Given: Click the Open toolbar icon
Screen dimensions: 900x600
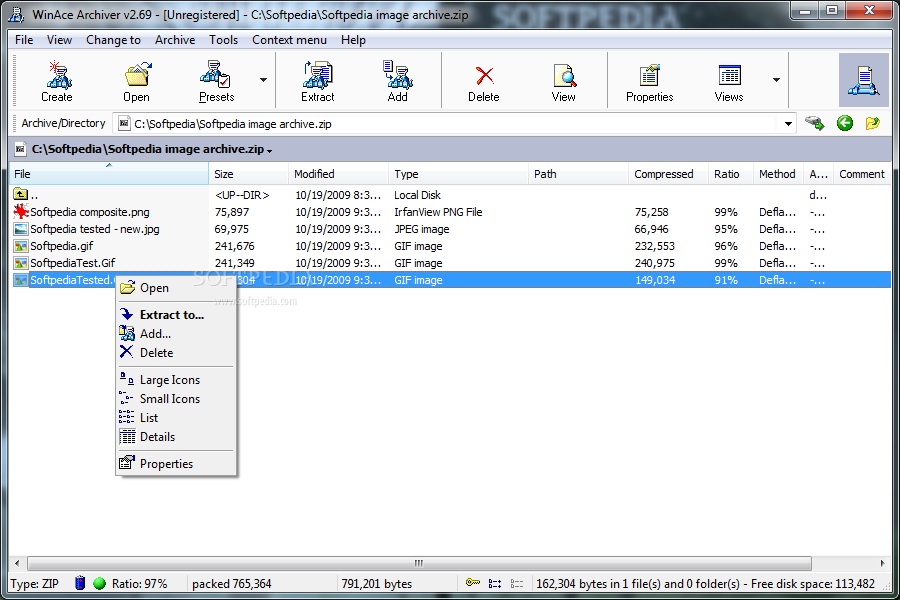Looking at the screenshot, I should tap(137, 80).
